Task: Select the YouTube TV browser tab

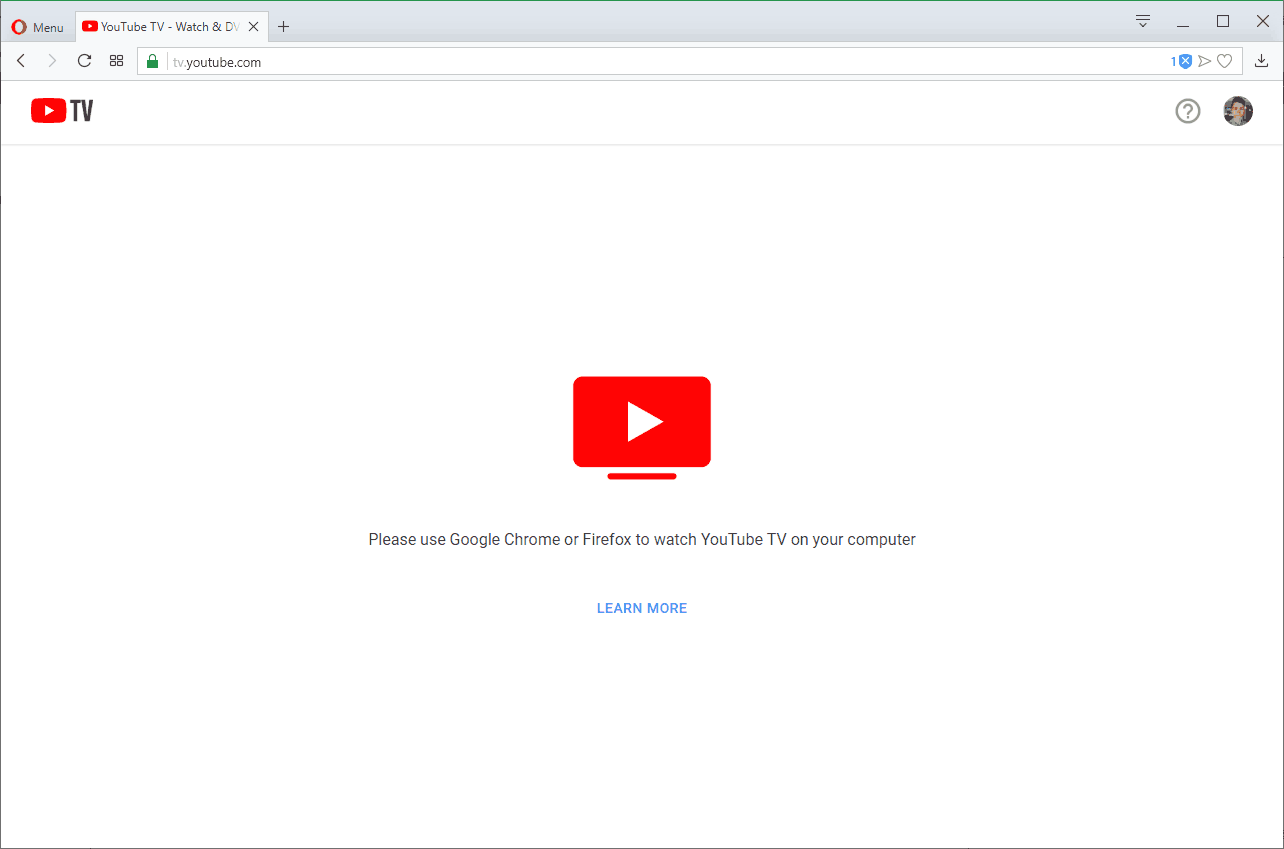Action: [x=160, y=27]
